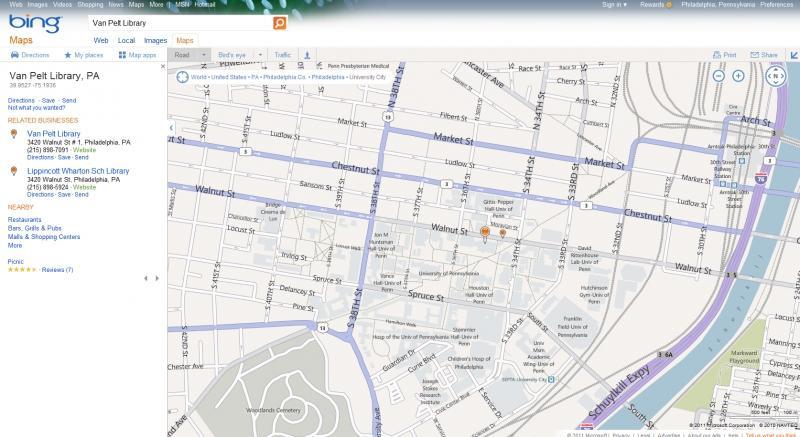Image resolution: width=800 pixels, height=437 pixels.
Task: Select the Images search tab
Action: tap(155, 40)
